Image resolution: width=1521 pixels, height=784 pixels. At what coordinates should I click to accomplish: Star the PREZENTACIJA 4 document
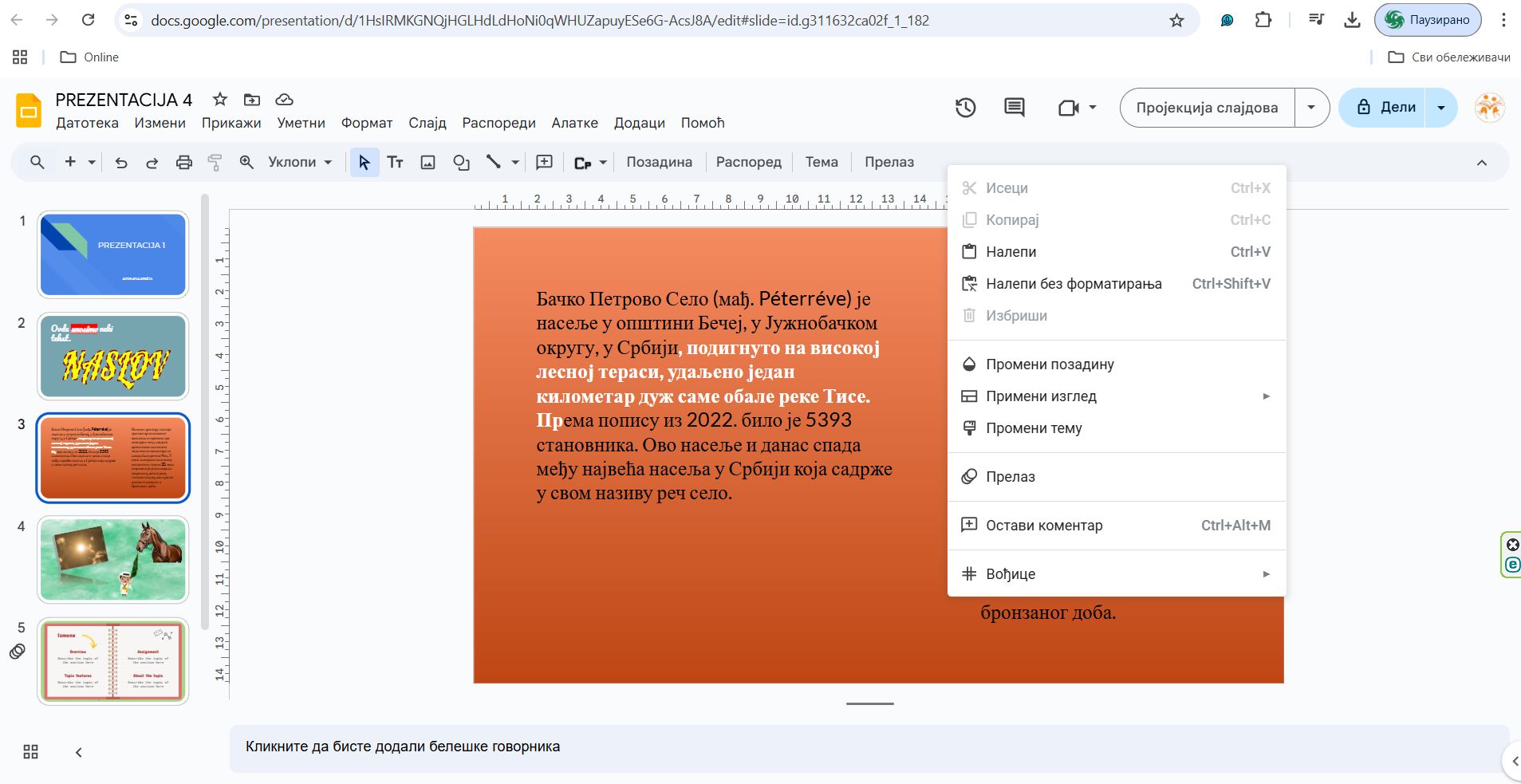220,100
